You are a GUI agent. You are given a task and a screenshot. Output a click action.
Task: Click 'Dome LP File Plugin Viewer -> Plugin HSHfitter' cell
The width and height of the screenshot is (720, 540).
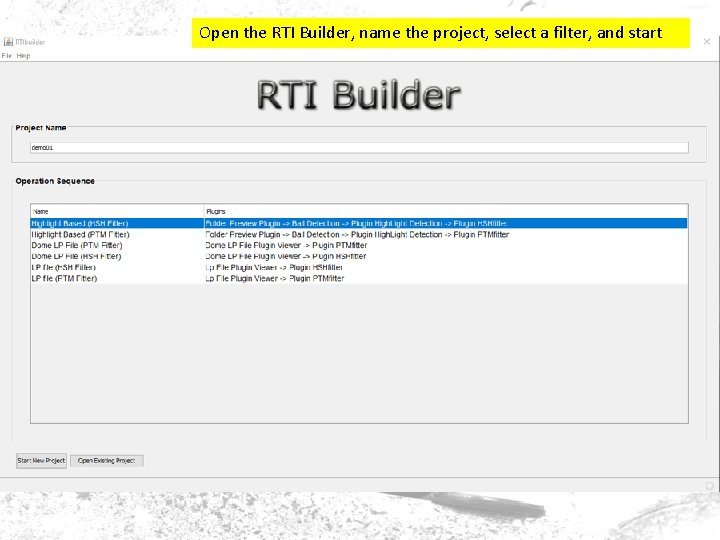446,256
